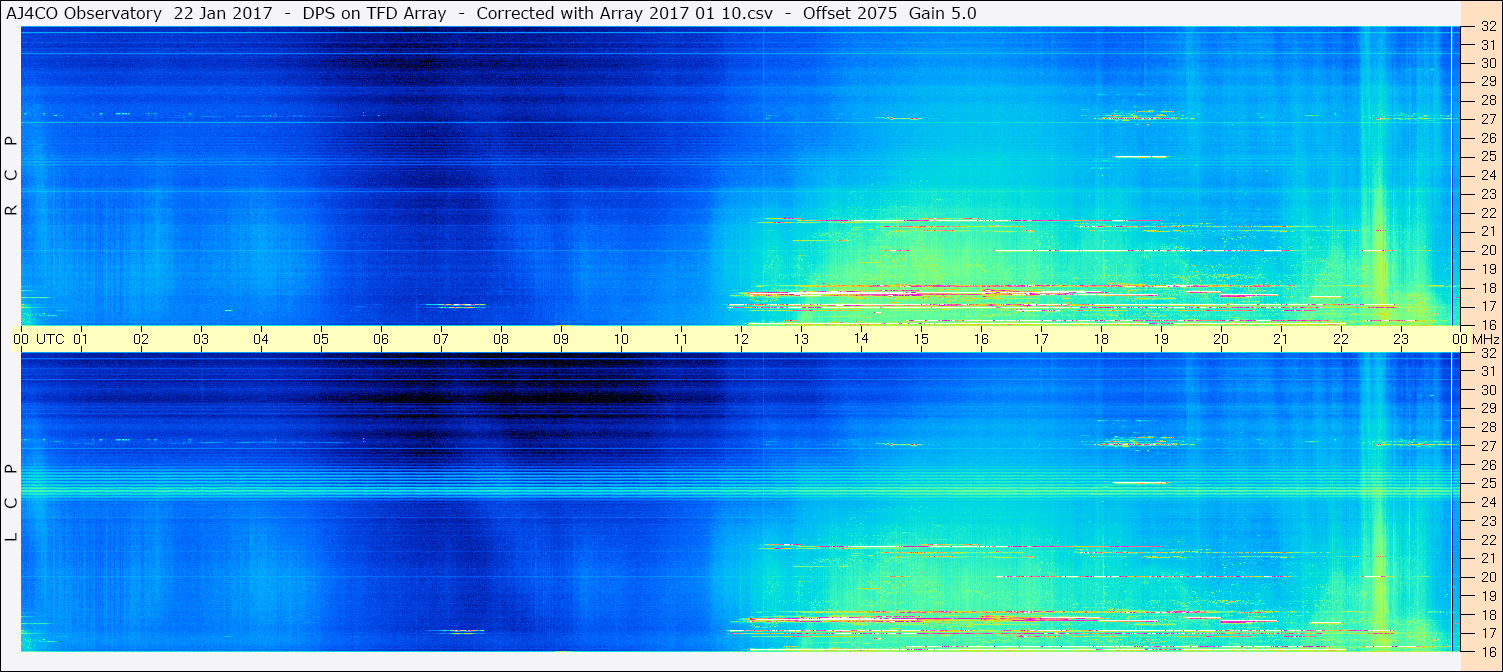Click the AJ4CO Observatory title text
The width and height of the screenshot is (1503, 672).
click(82, 13)
